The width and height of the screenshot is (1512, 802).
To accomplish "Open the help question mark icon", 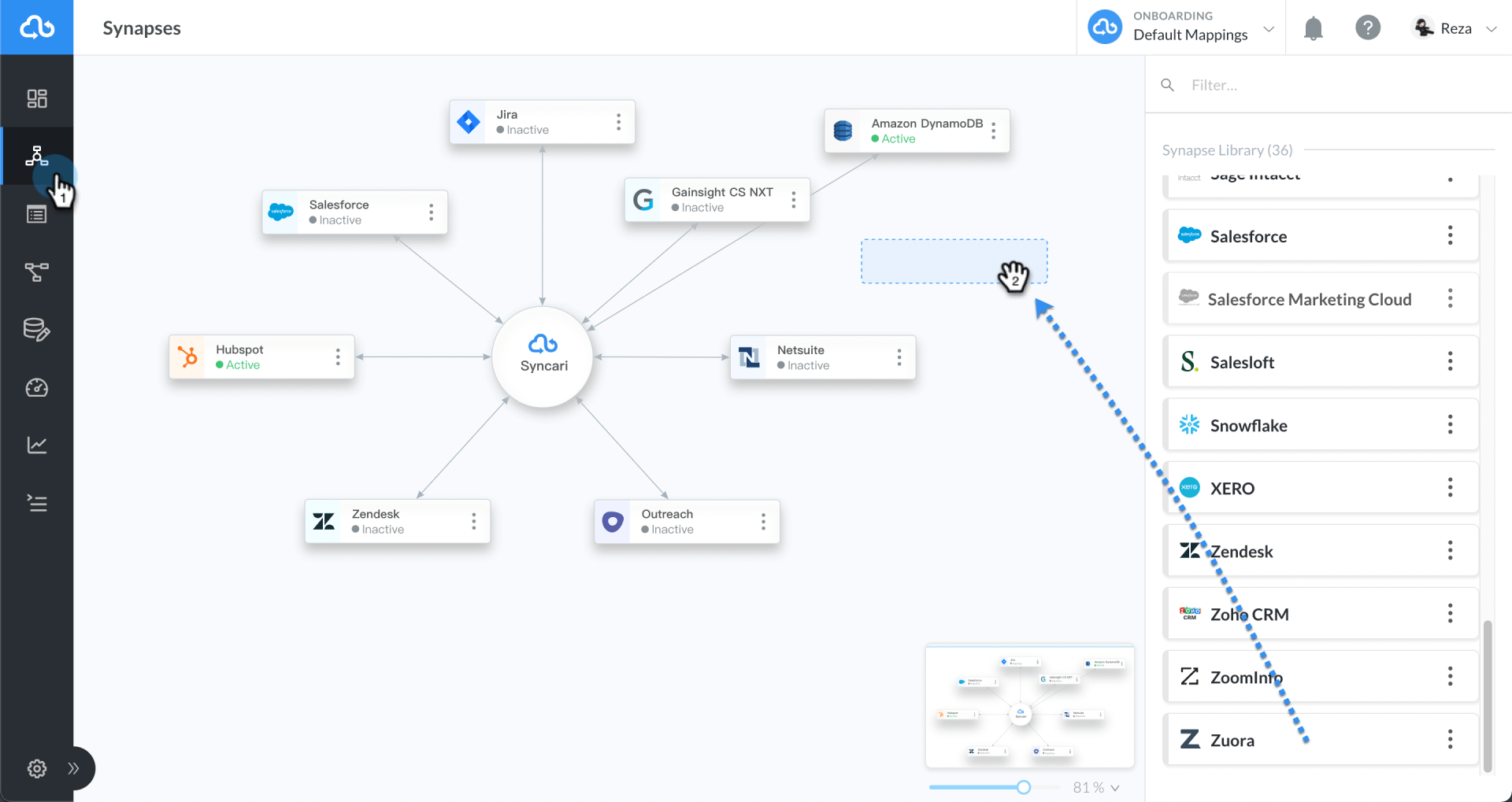I will 1368,28.
